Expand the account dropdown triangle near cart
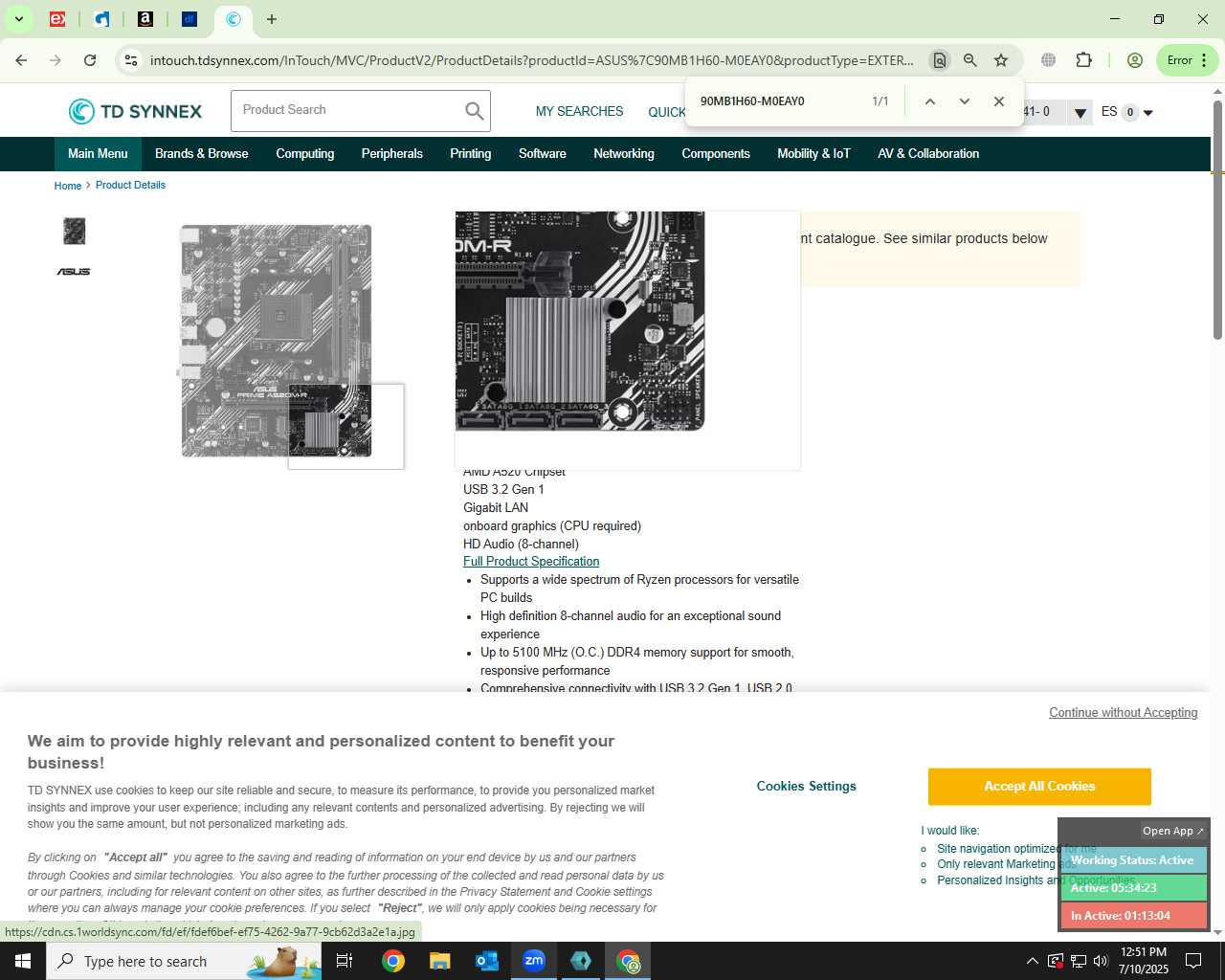This screenshot has height=980, width=1225. (x=1080, y=113)
